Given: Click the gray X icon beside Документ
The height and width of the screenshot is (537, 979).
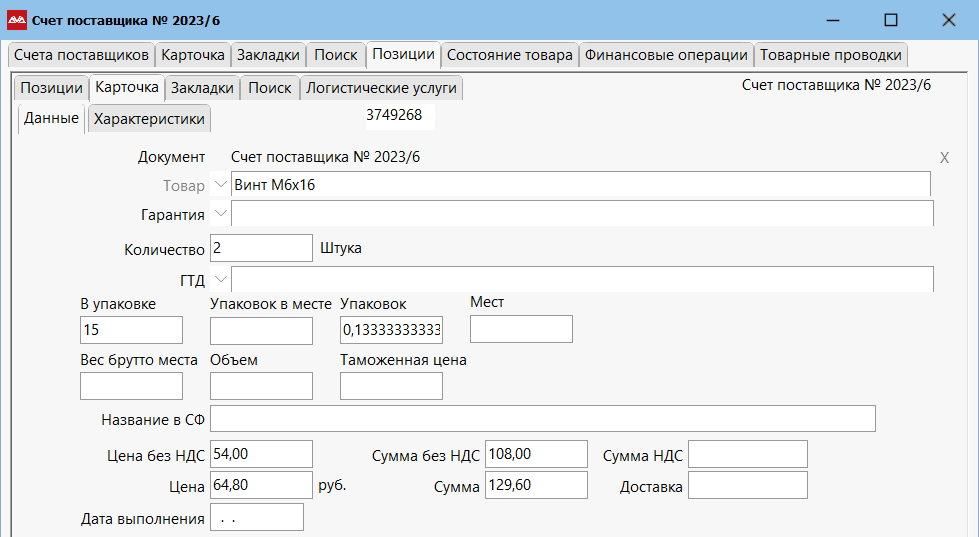Looking at the screenshot, I should pos(944,158).
